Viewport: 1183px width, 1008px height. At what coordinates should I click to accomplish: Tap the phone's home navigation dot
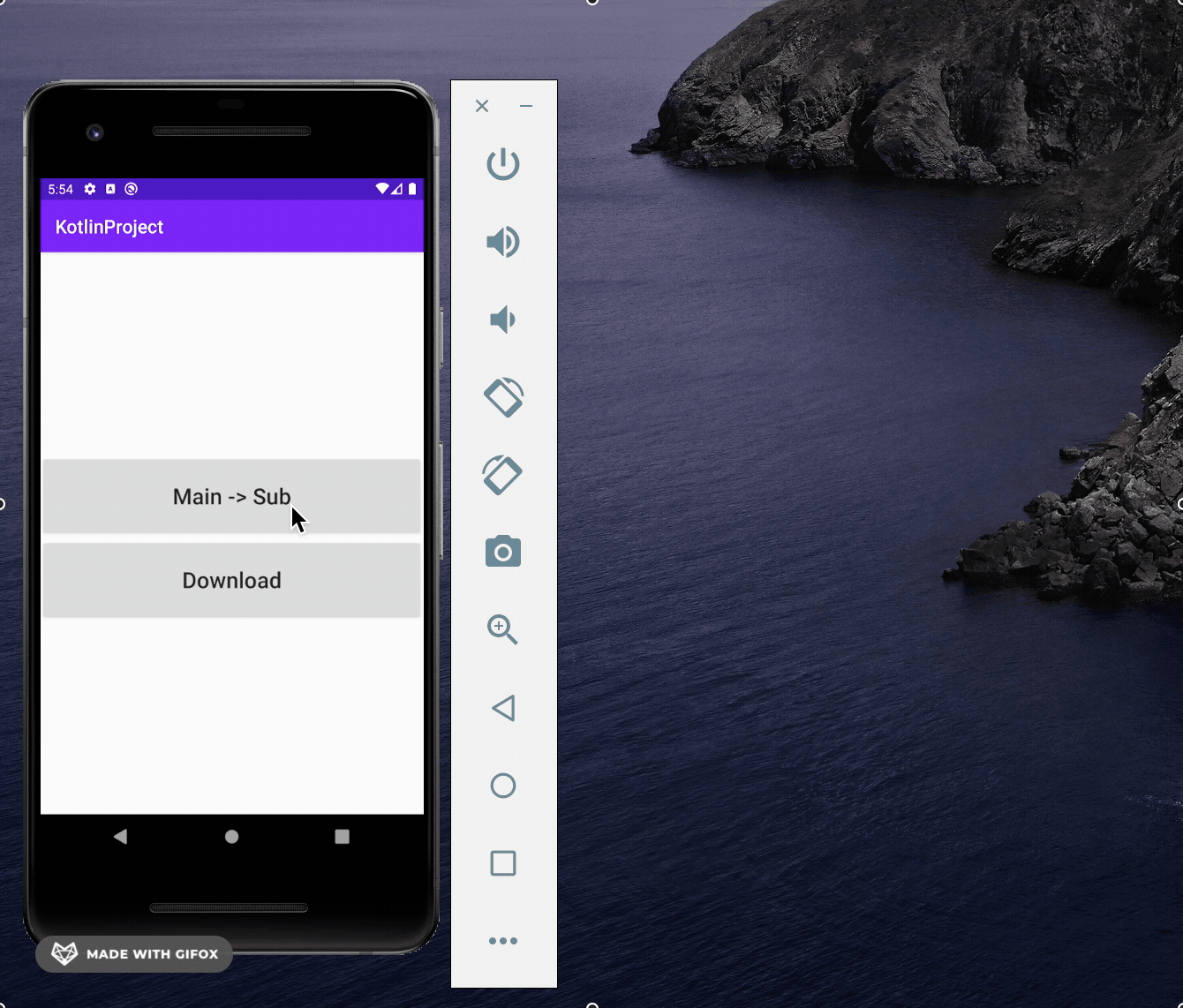pos(231,836)
